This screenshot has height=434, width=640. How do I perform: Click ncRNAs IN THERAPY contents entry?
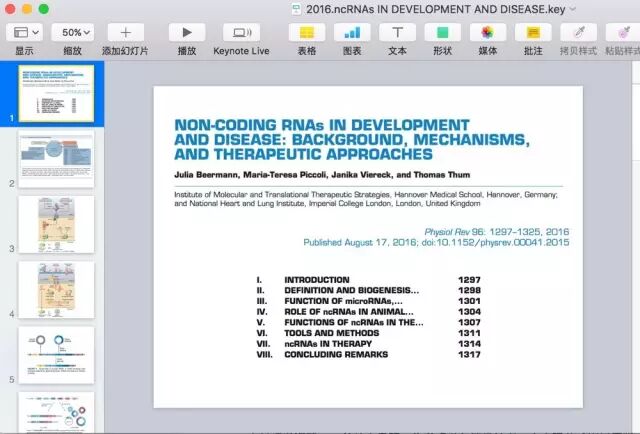[328, 344]
